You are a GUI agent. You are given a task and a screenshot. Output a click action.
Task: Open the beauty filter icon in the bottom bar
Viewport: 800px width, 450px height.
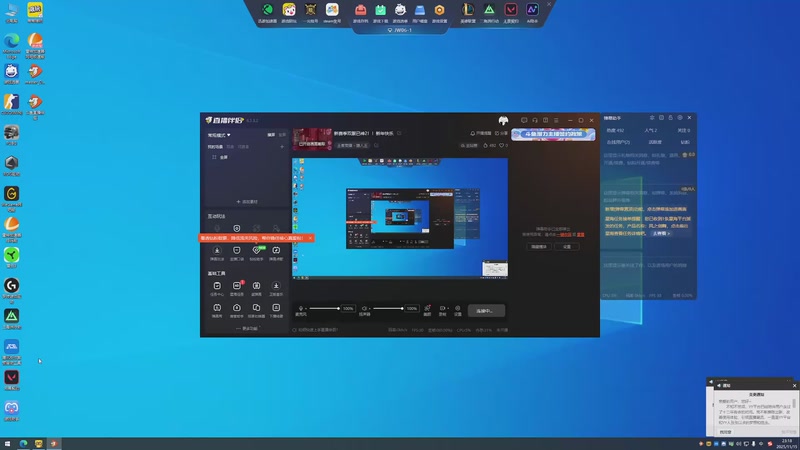428,310
